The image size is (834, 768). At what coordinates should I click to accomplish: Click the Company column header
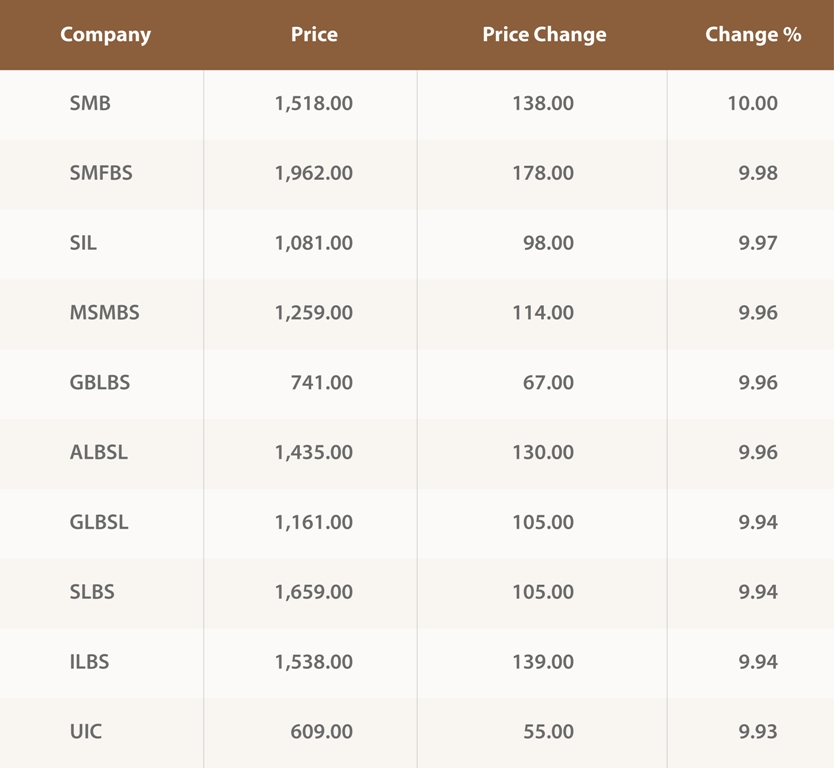(x=105, y=35)
